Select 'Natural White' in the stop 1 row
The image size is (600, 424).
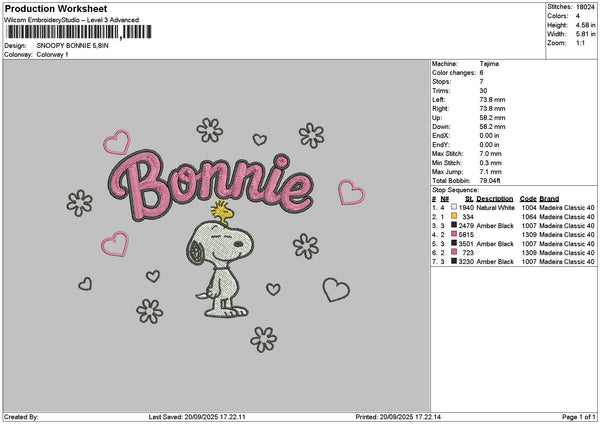click(x=495, y=208)
